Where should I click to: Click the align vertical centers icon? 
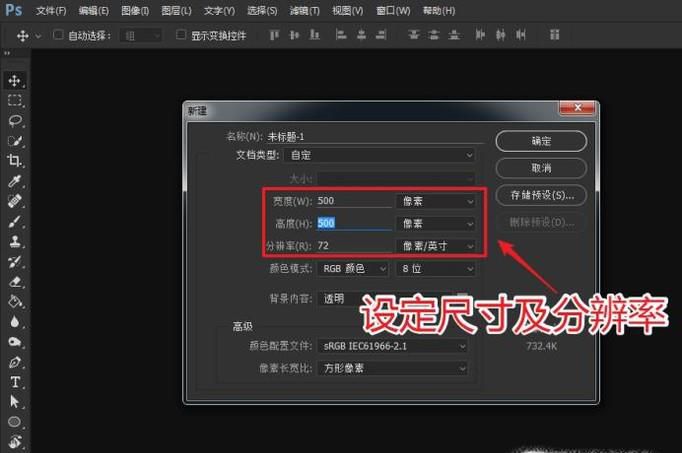pyautogui.click(x=294, y=35)
